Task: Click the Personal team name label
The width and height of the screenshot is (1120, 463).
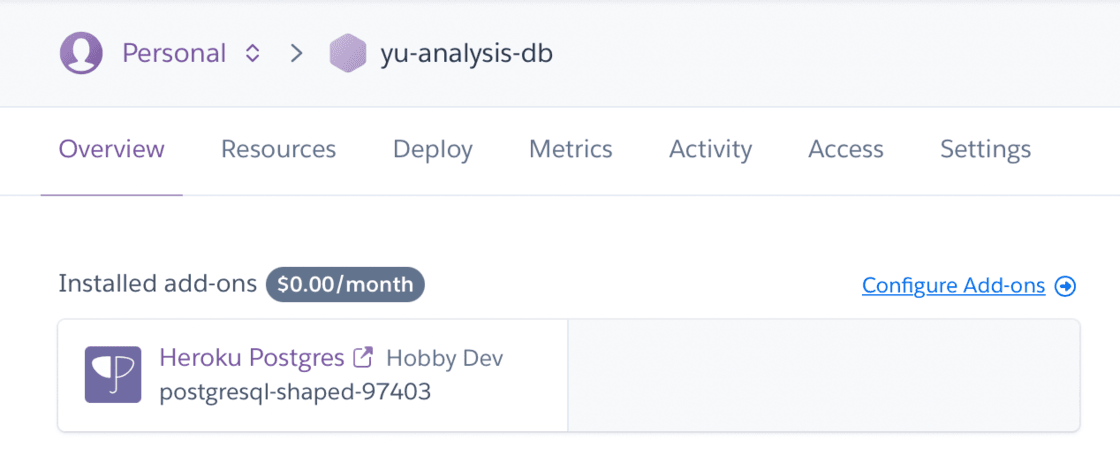Action: pos(174,53)
